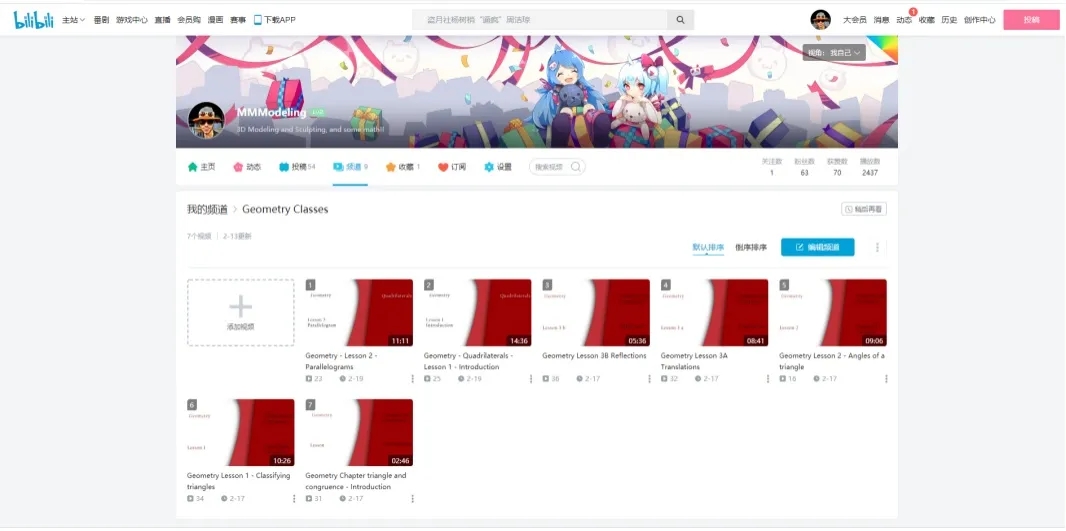The width and height of the screenshot is (1066, 531).
Task: Open the Lesson 2 Parallelograms video thumbnail
Action: pos(359,313)
